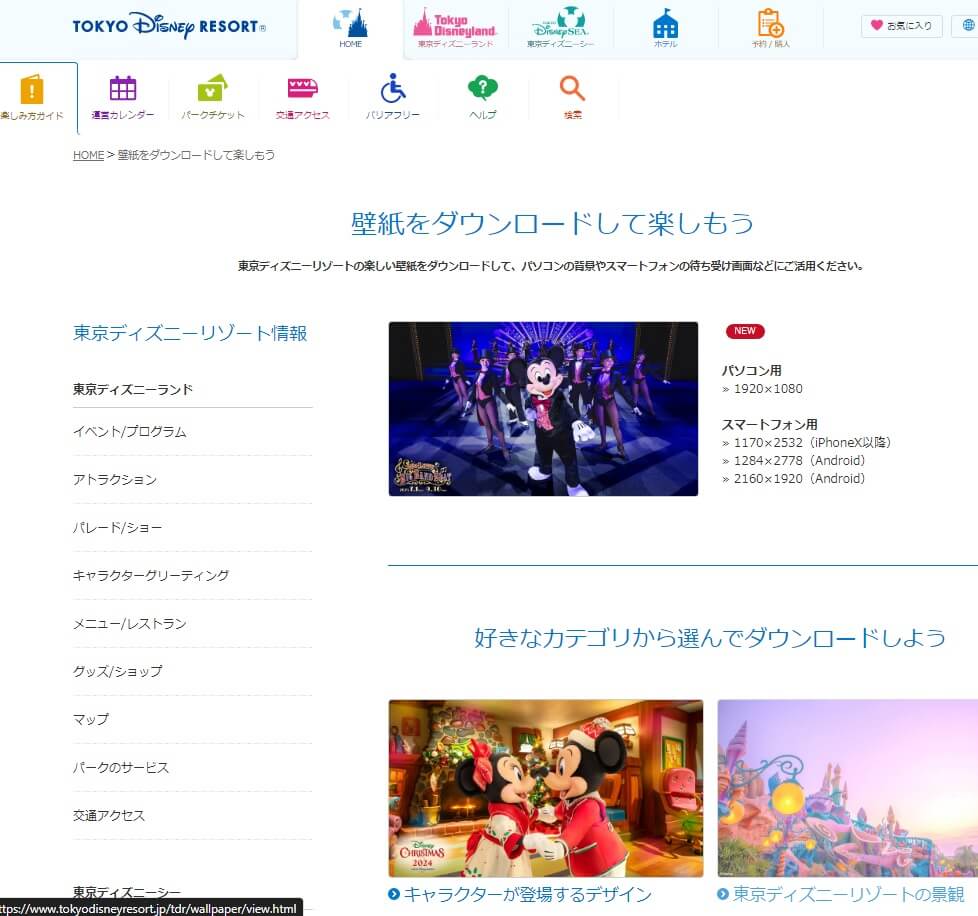978x916 pixels.
Task: Open the resort scenery castle thumbnail
Action: (x=848, y=788)
